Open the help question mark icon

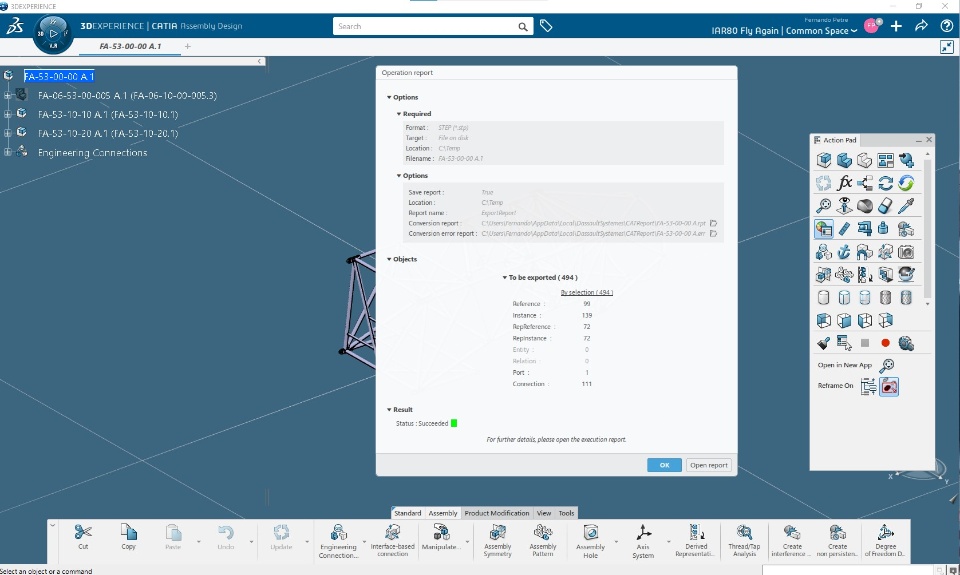click(947, 26)
